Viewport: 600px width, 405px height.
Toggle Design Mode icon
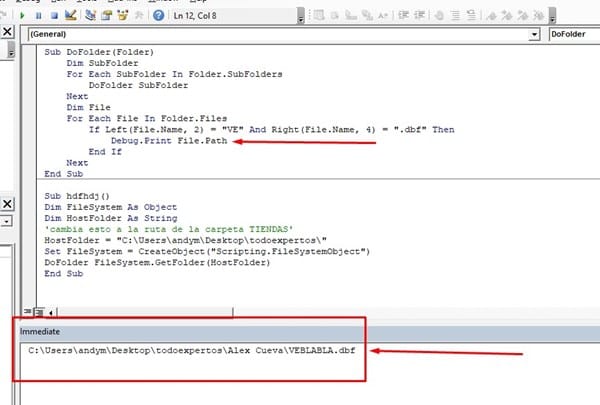[70, 15]
